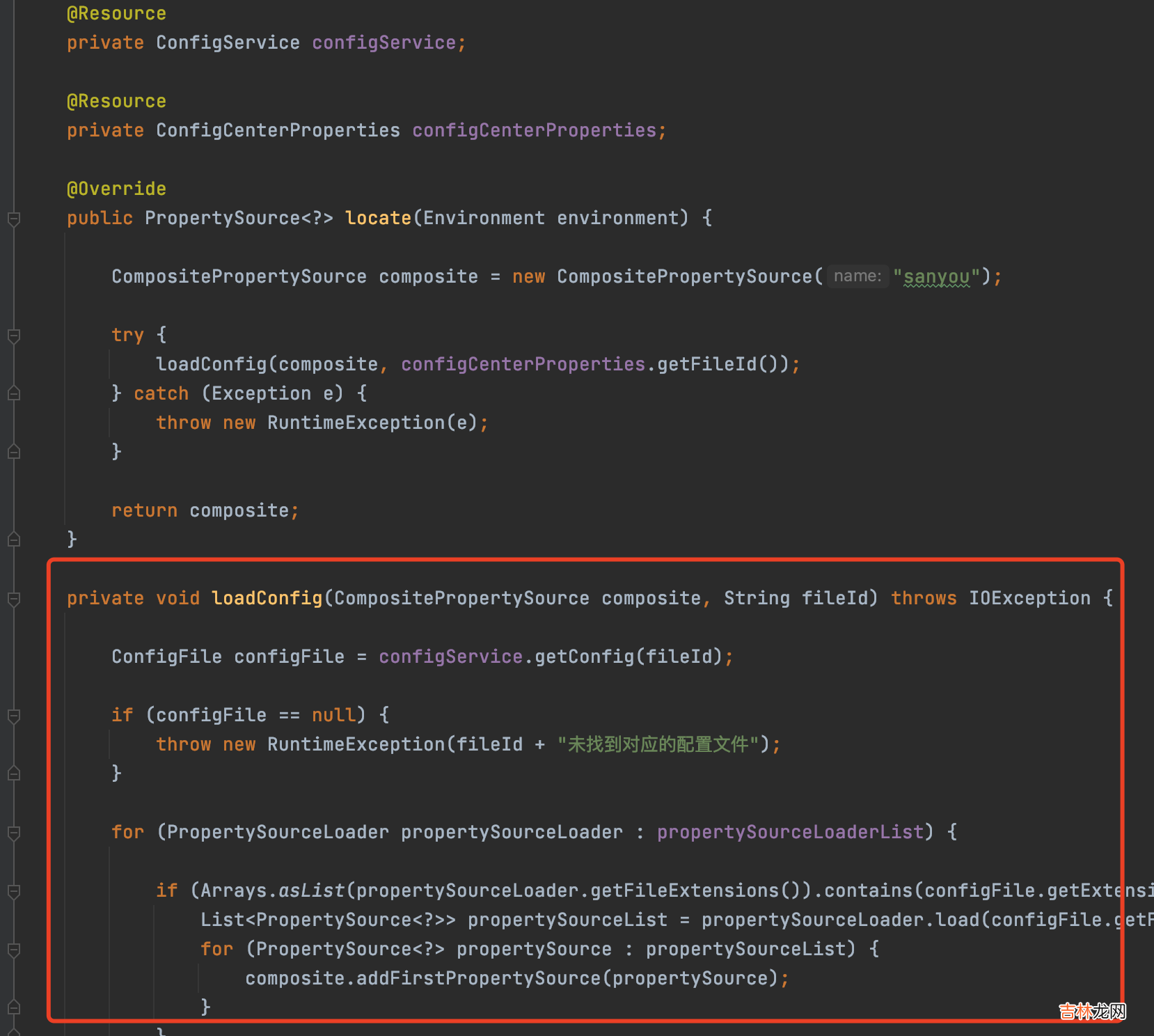Screen dimensions: 1154x1036
Task: Click the ConfigService type name
Action: point(228,42)
